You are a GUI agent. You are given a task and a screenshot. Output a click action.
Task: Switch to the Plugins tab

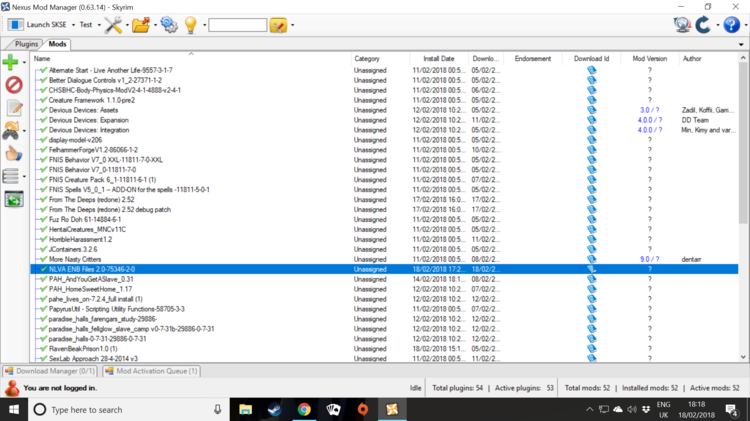(x=26, y=44)
